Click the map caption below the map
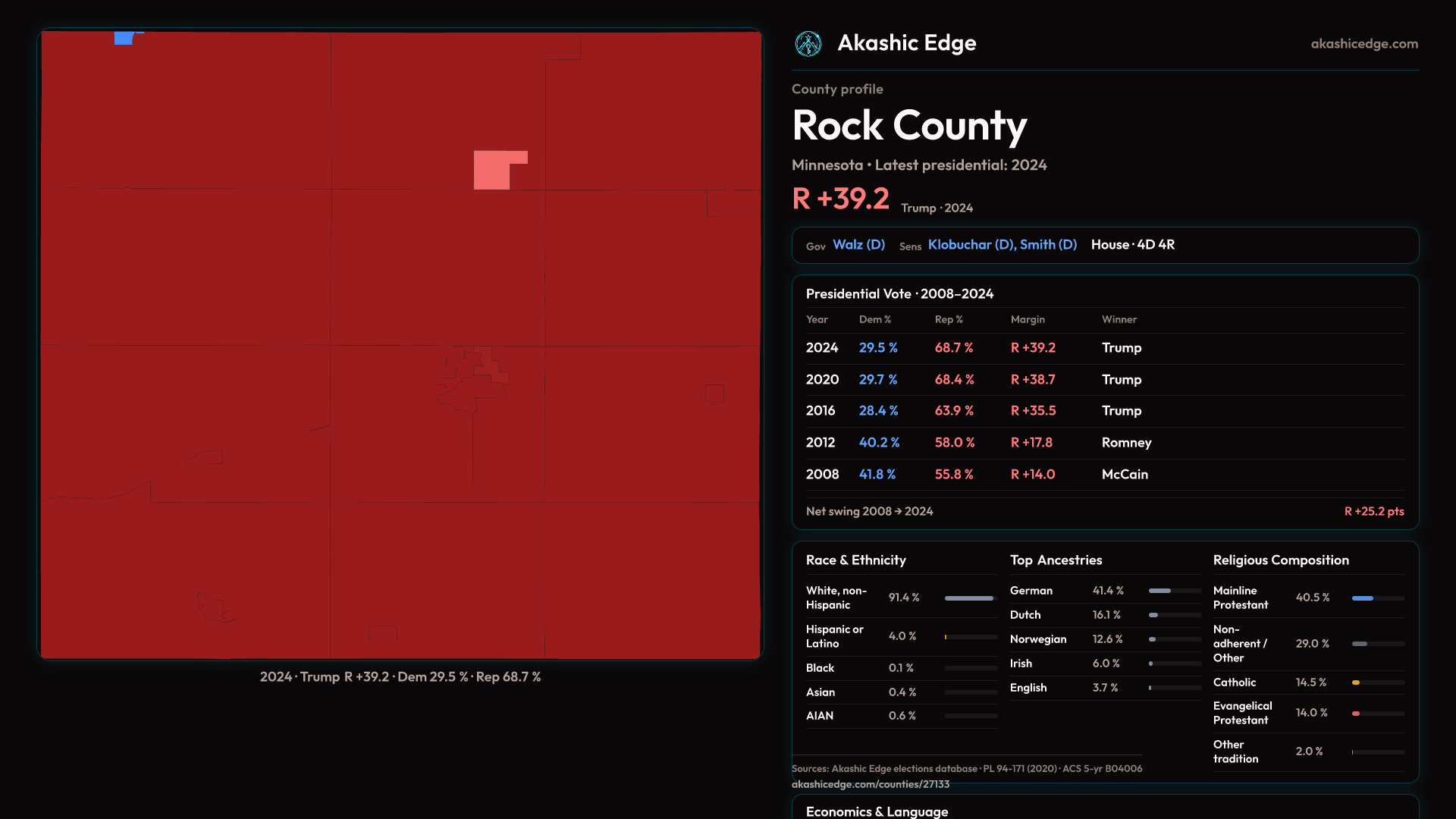 tap(400, 677)
